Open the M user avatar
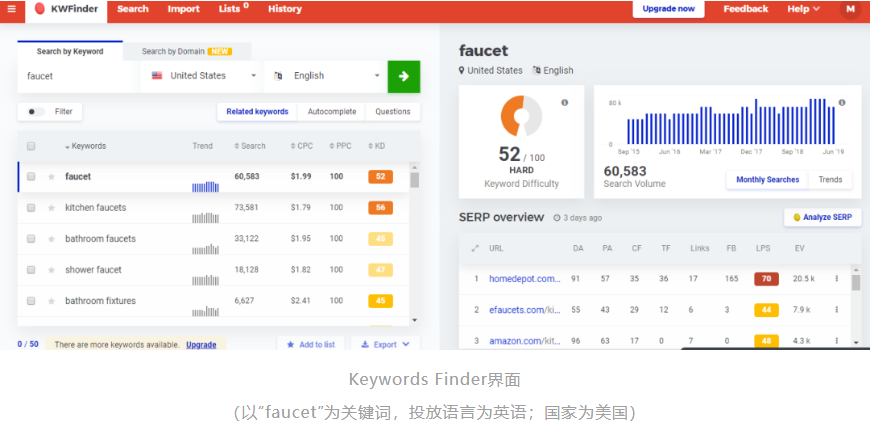Image resolution: width=872 pixels, height=430 pixels. pos(850,9)
